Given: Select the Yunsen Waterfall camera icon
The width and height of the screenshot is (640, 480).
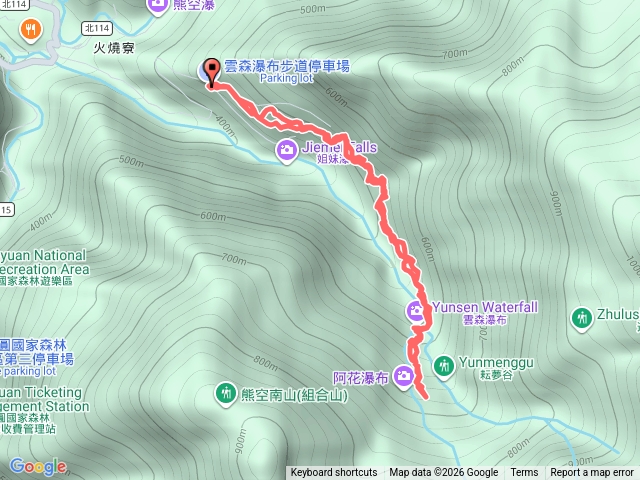Looking at the screenshot, I should click(x=415, y=311).
